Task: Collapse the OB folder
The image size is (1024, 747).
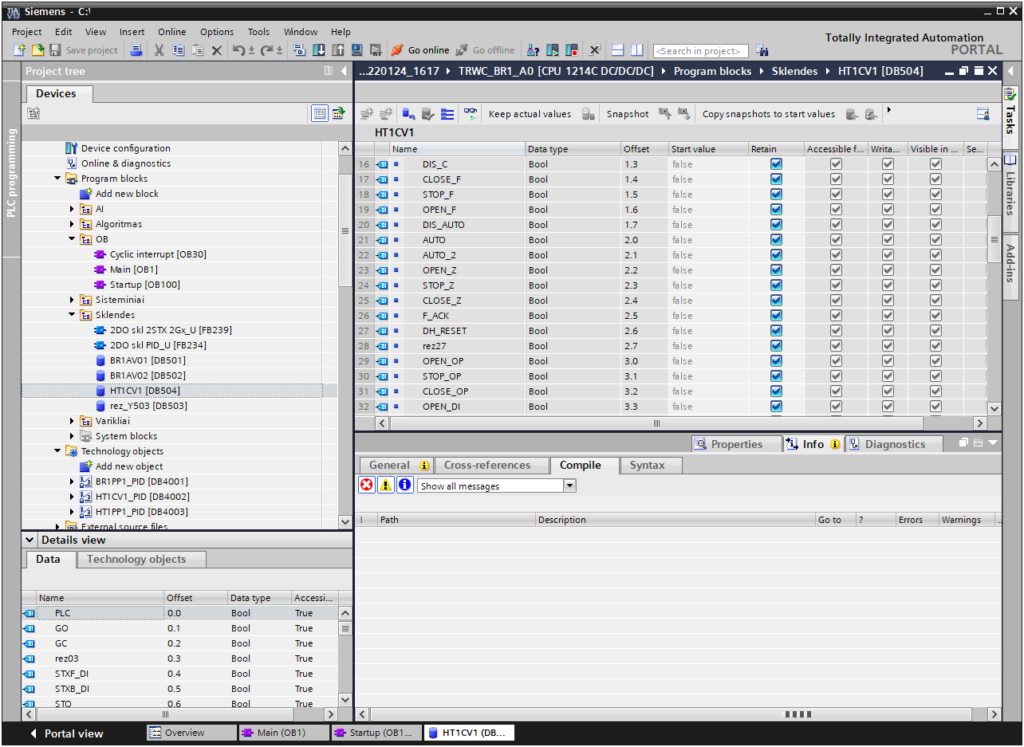Action: 72,239
